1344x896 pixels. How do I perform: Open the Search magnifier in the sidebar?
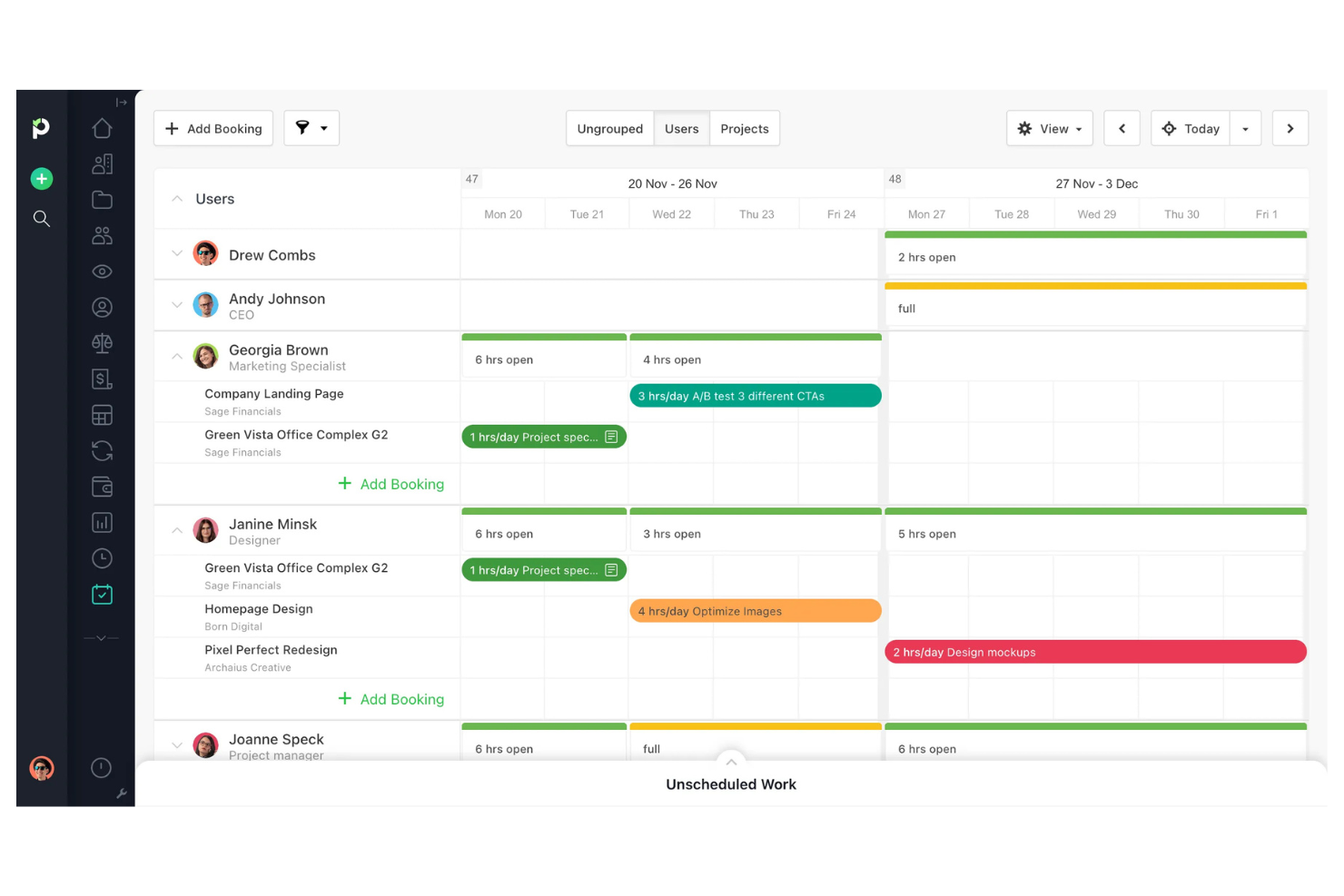[x=41, y=218]
